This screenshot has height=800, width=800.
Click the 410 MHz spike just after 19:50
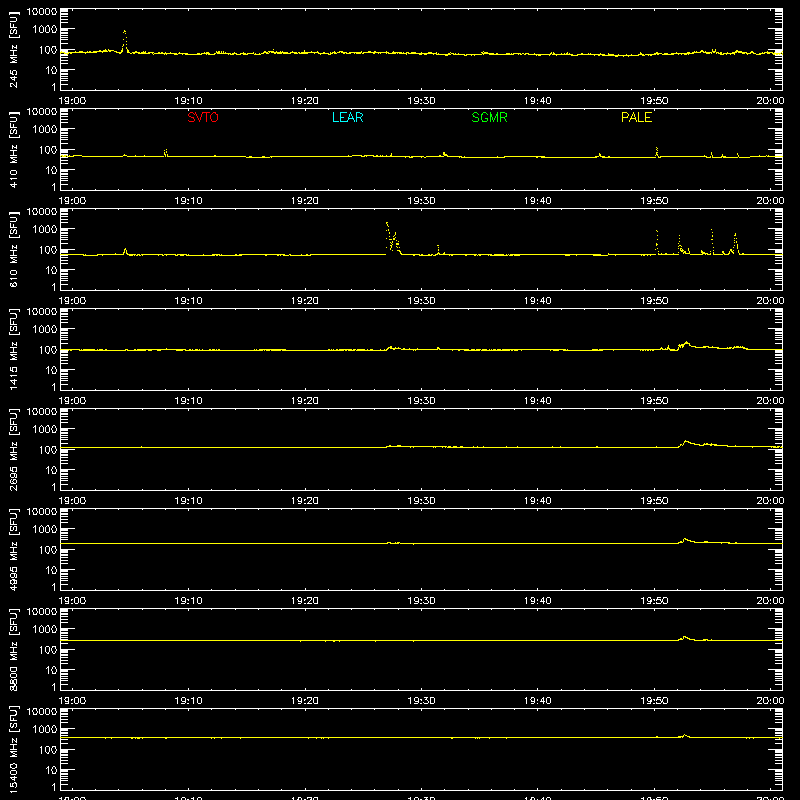[x=657, y=152]
